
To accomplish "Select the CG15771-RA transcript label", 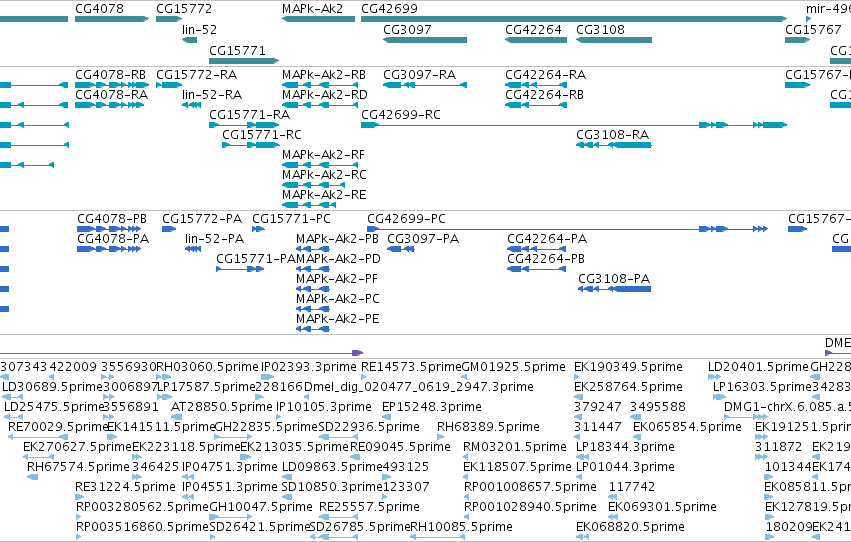I will click(250, 114).
